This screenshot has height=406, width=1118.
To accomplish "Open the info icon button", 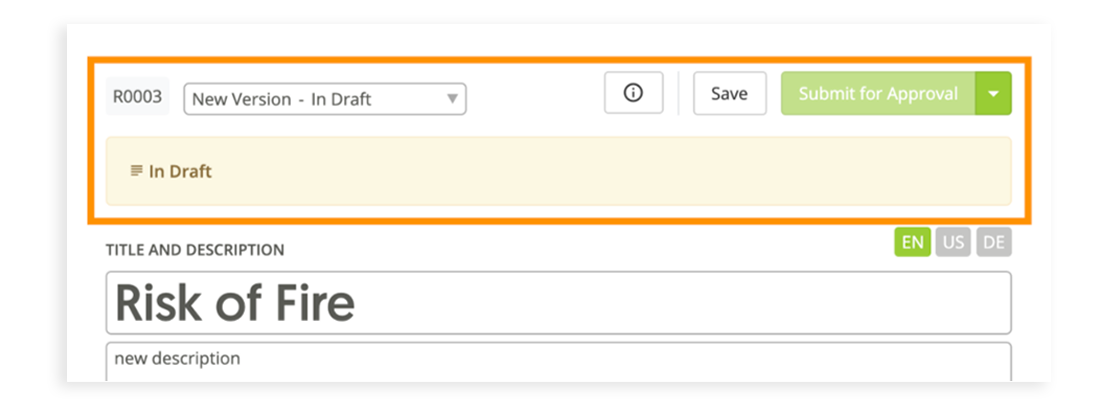I will pos(633,93).
